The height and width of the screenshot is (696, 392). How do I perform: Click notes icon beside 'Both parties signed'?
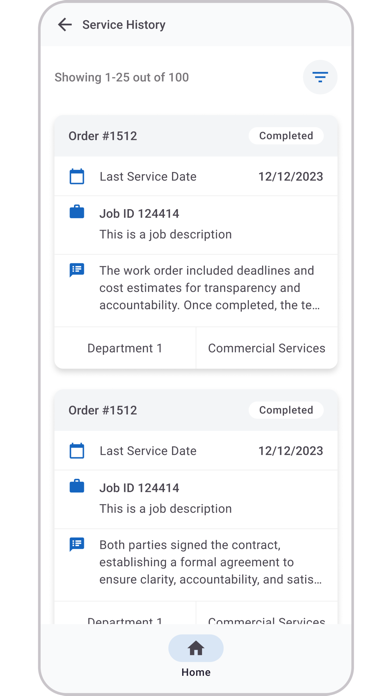[x=77, y=545]
